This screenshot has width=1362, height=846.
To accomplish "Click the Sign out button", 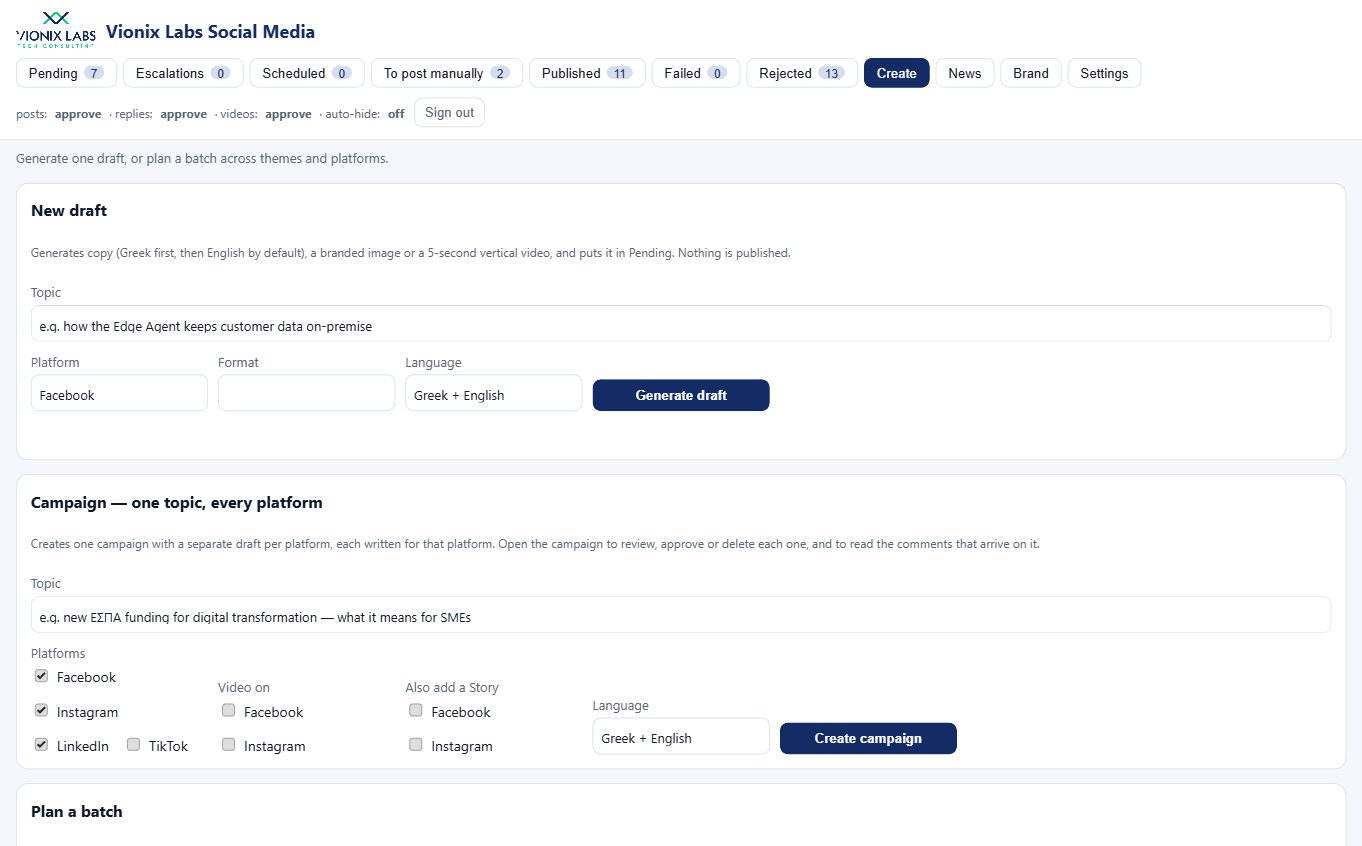I will coord(450,113).
